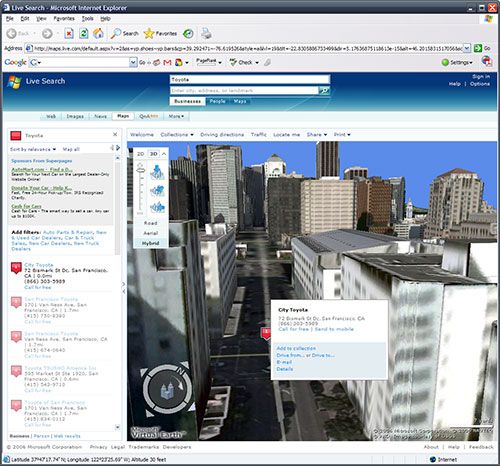Open Gmail icon in Google toolbar
This screenshot has height=466, width=500.
click(x=167, y=62)
